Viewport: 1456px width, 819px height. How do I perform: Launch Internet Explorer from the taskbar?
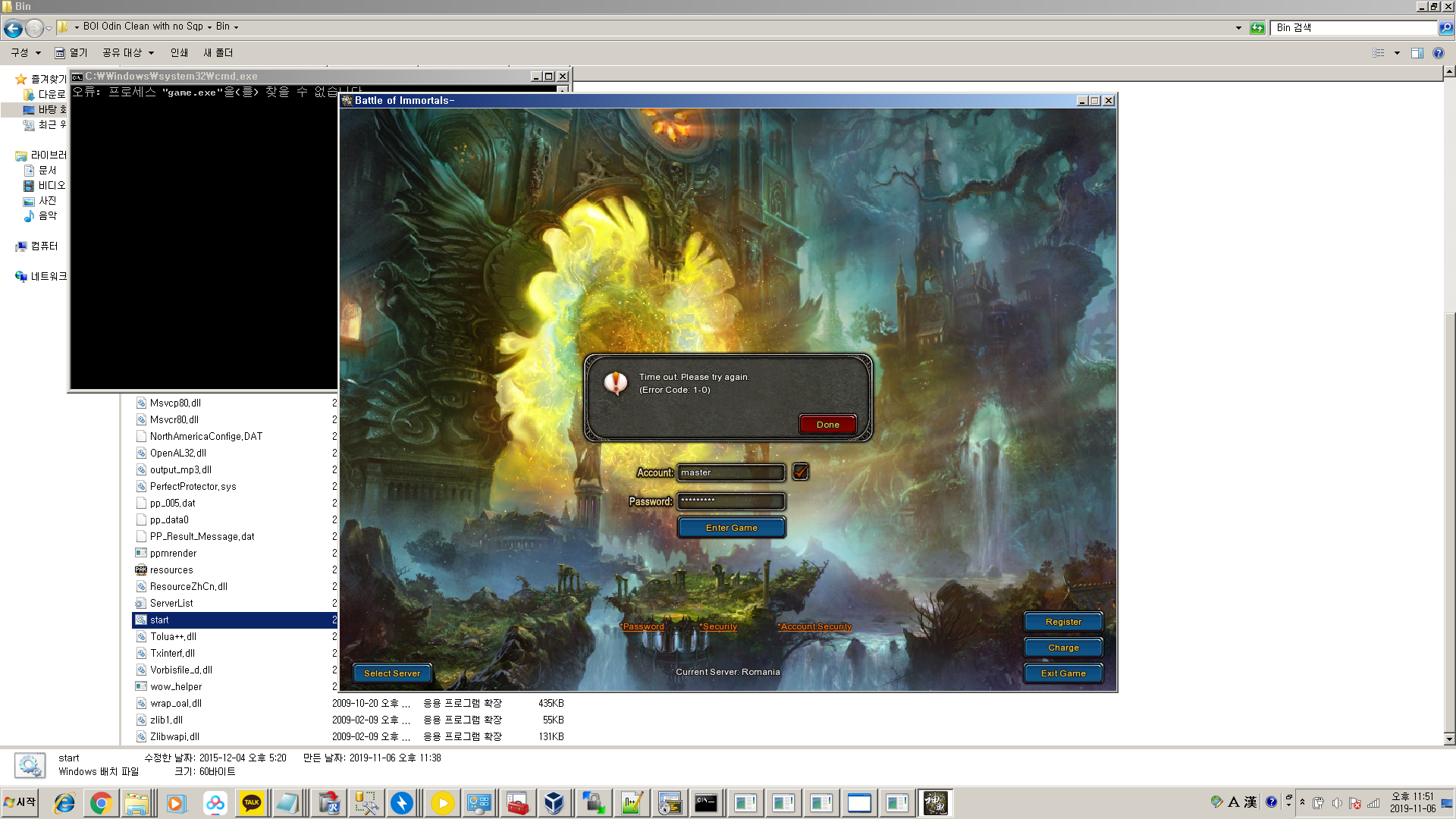64,803
